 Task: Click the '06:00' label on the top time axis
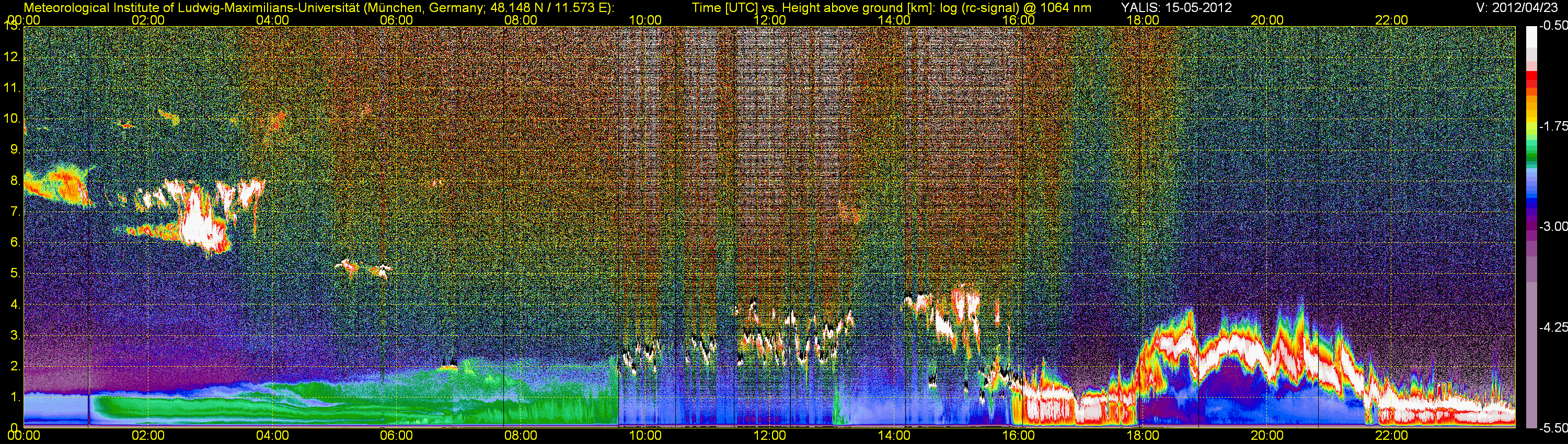point(396,20)
